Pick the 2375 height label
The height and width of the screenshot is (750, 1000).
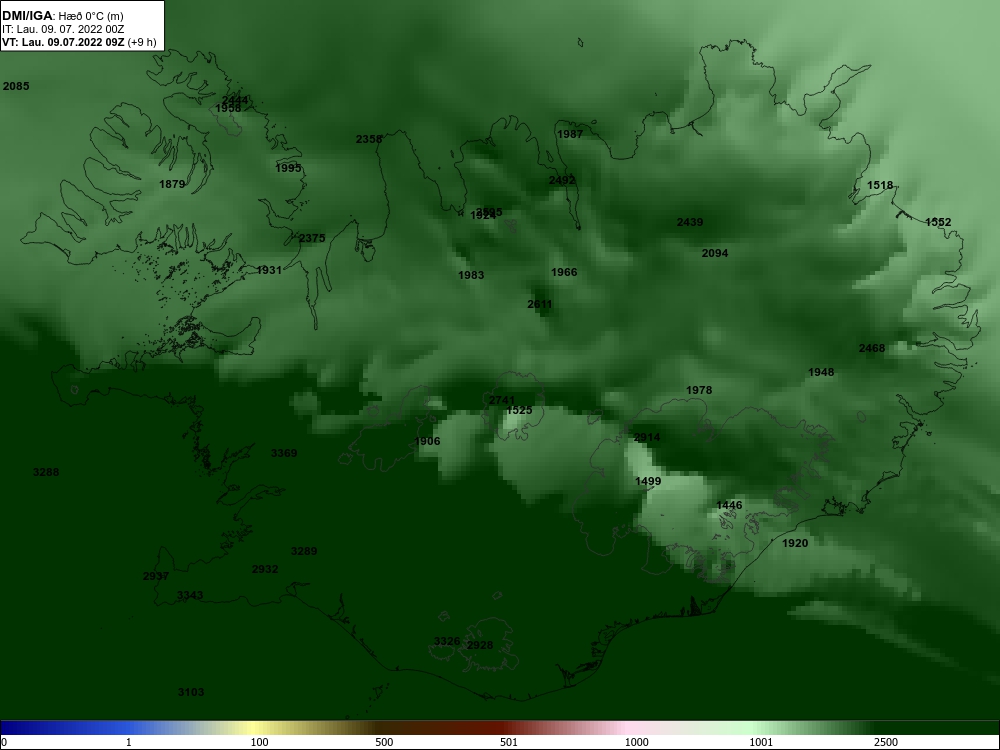coord(312,239)
